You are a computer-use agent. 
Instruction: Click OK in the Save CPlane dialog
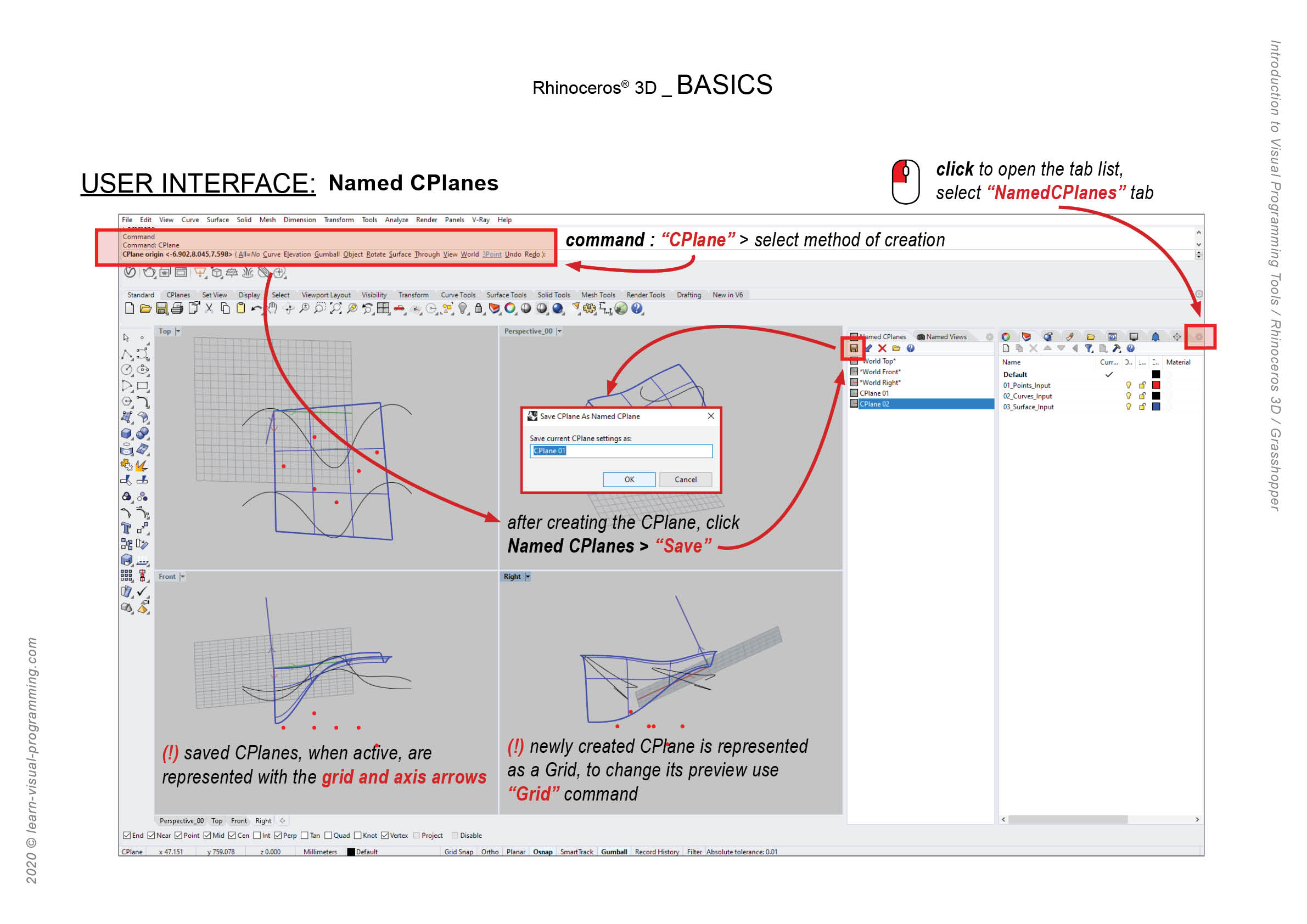coord(629,479)
